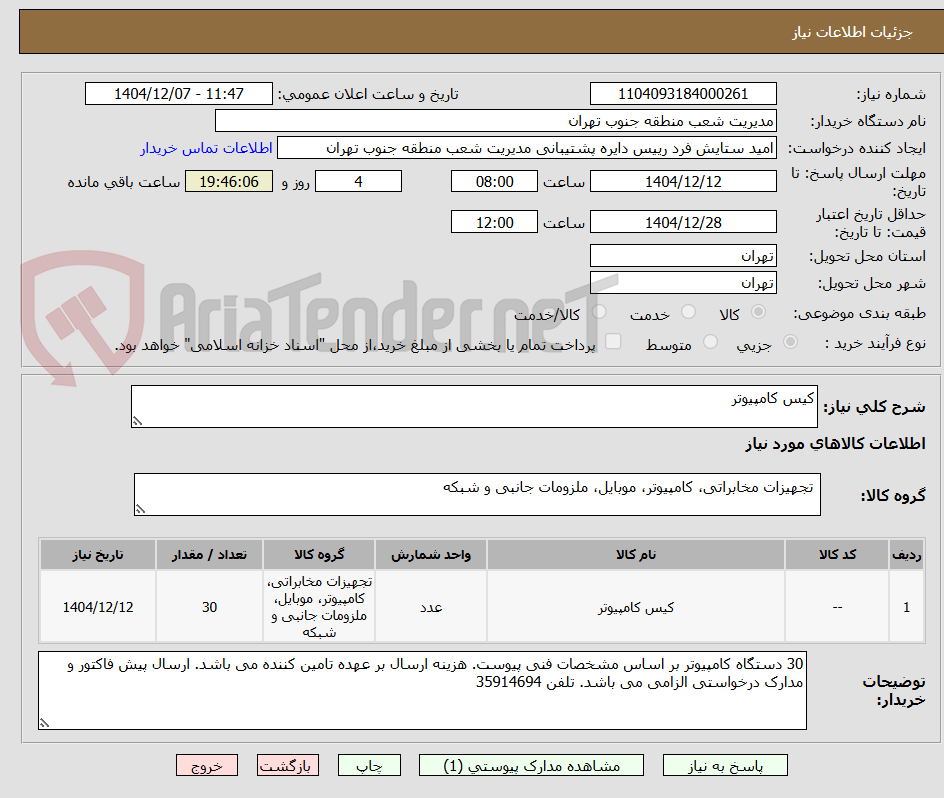Click the شماره نیاز number field
This screenshot has height=798, width=944.
[x=683, y=94]
